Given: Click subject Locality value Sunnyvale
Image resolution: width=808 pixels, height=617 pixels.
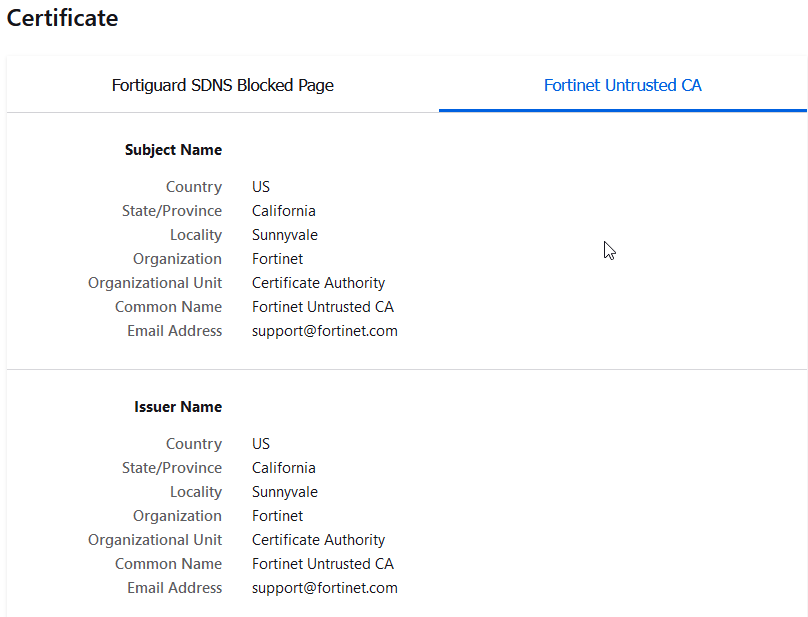Looking at the screenshot, I should (284, 235).
